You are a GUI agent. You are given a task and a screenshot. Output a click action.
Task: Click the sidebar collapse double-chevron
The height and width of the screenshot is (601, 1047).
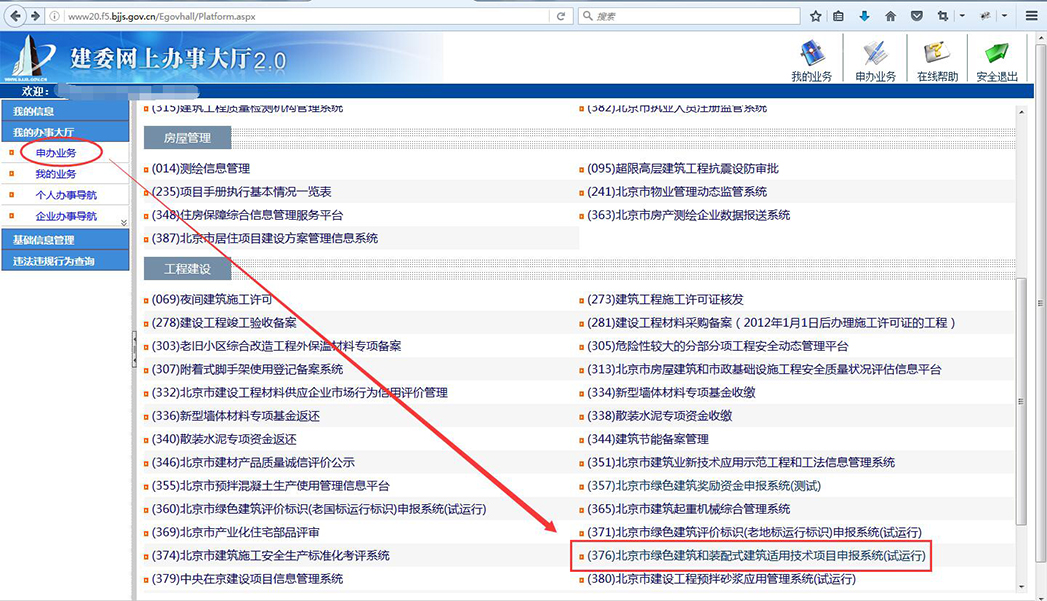coord(124,222)
